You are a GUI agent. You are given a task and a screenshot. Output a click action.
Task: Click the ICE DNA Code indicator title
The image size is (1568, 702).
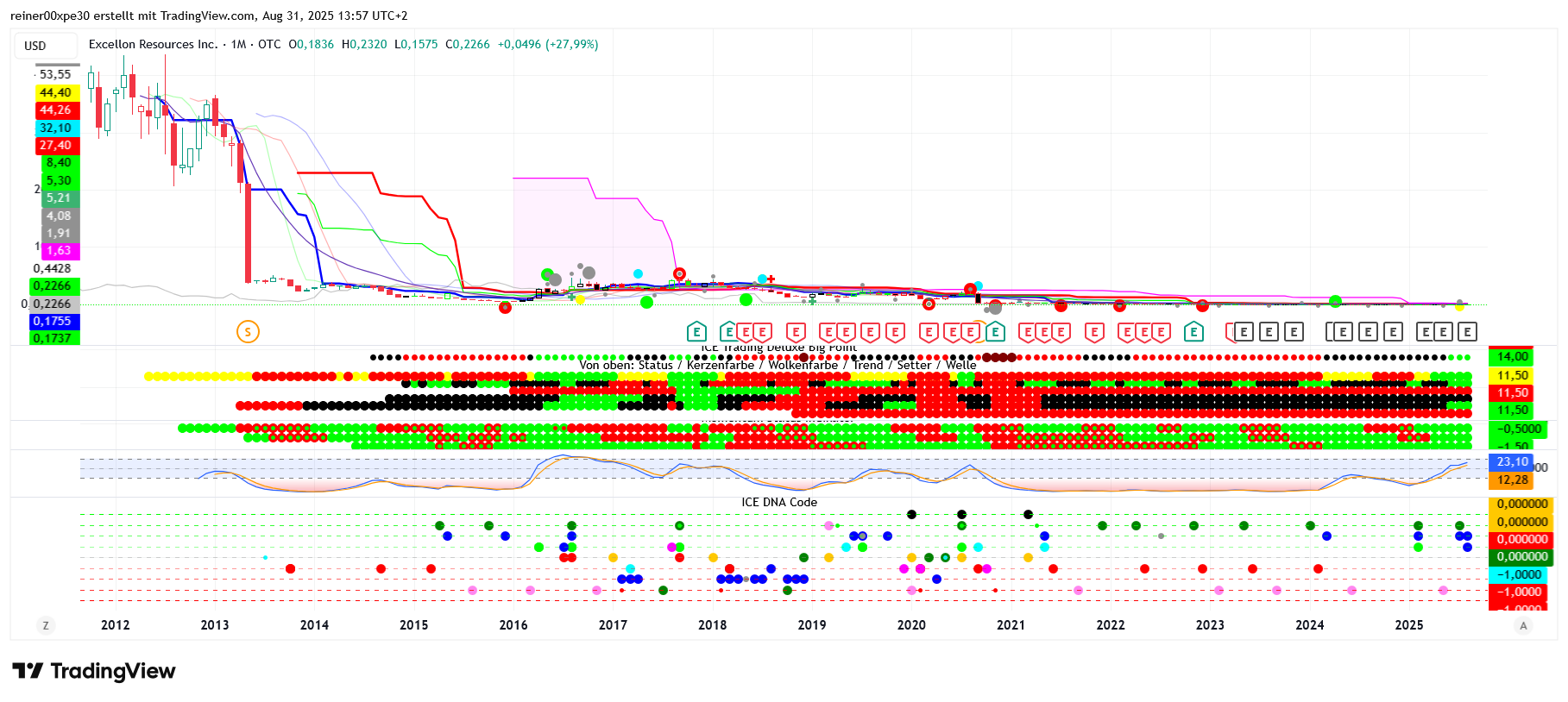pyautogui.click(x=778, y=502)
